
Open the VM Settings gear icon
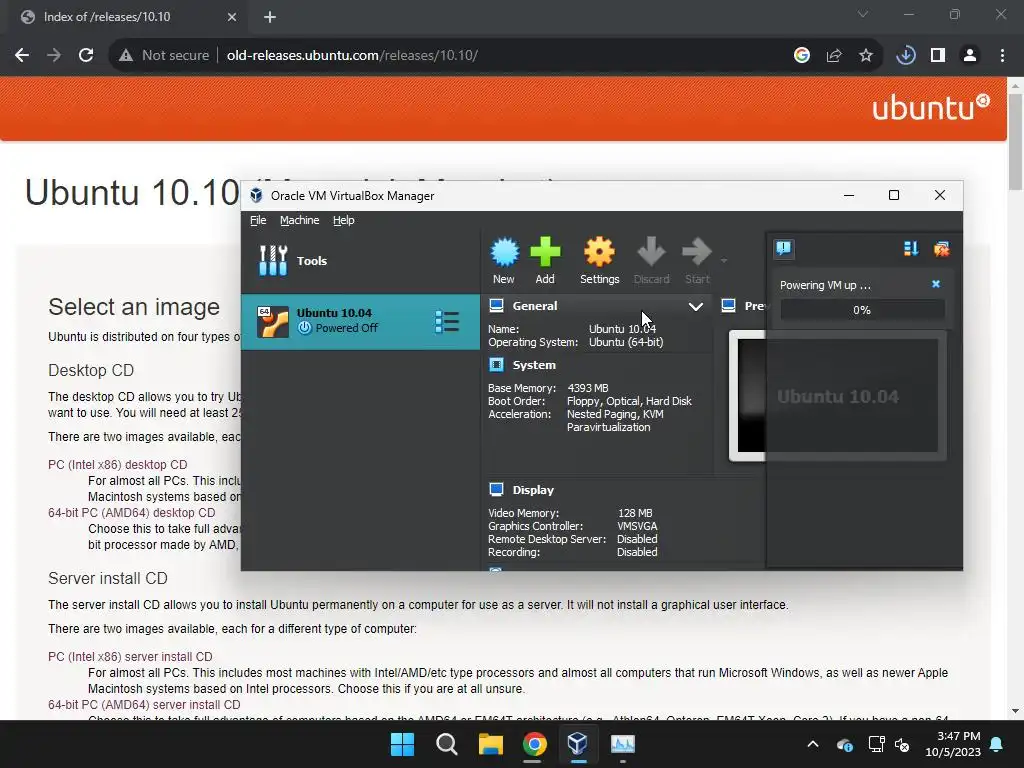[x=599, y=252]
